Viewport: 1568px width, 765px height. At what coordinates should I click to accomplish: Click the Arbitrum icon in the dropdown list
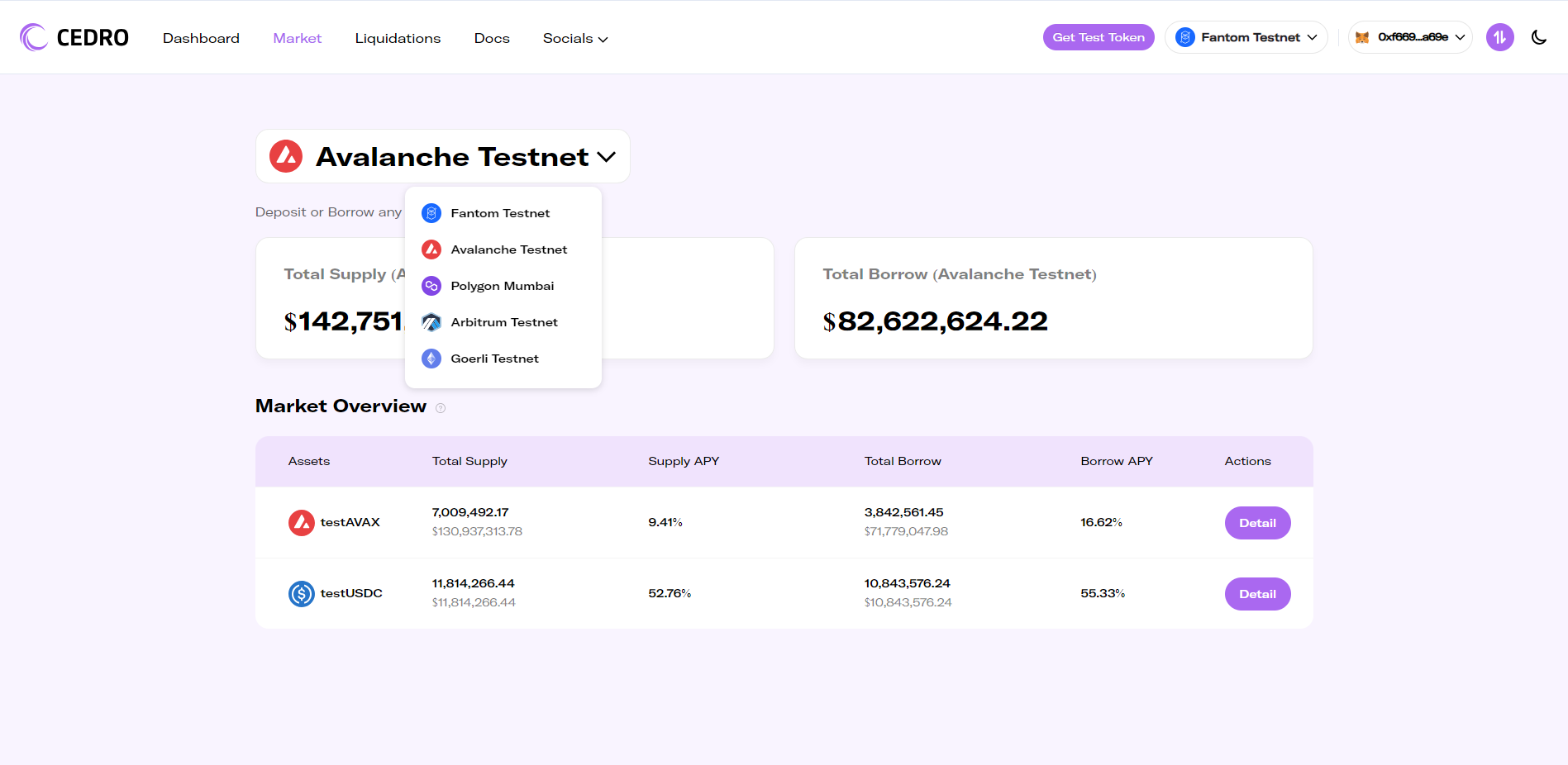(431, 322)
